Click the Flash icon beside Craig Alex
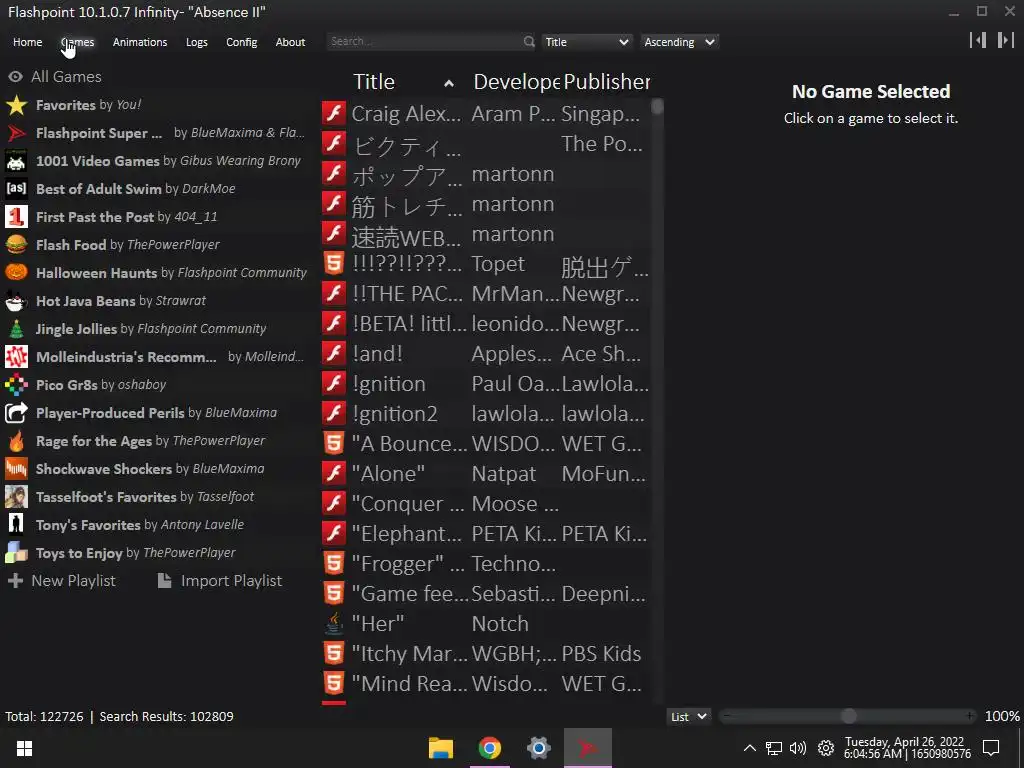Screen dimensions: 1024x768 coord(334,114)
